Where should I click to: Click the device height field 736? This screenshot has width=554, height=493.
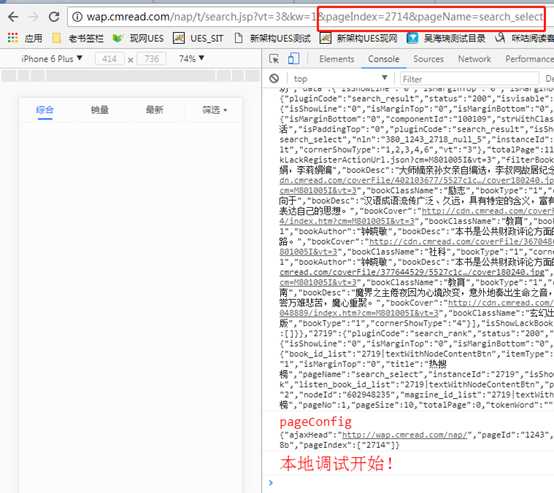152,59
